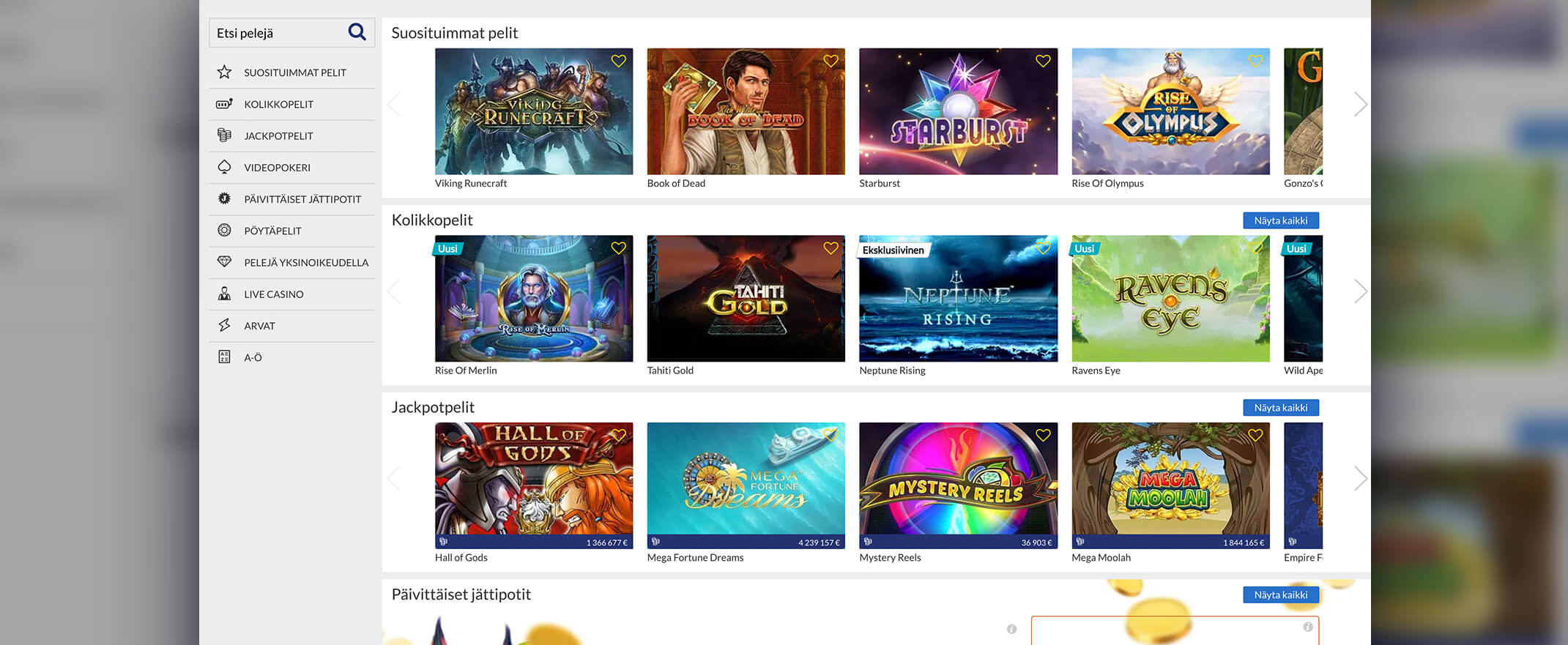
Task: Advance the Jackpotpelit carousel right arrow
Action: 1360,478
